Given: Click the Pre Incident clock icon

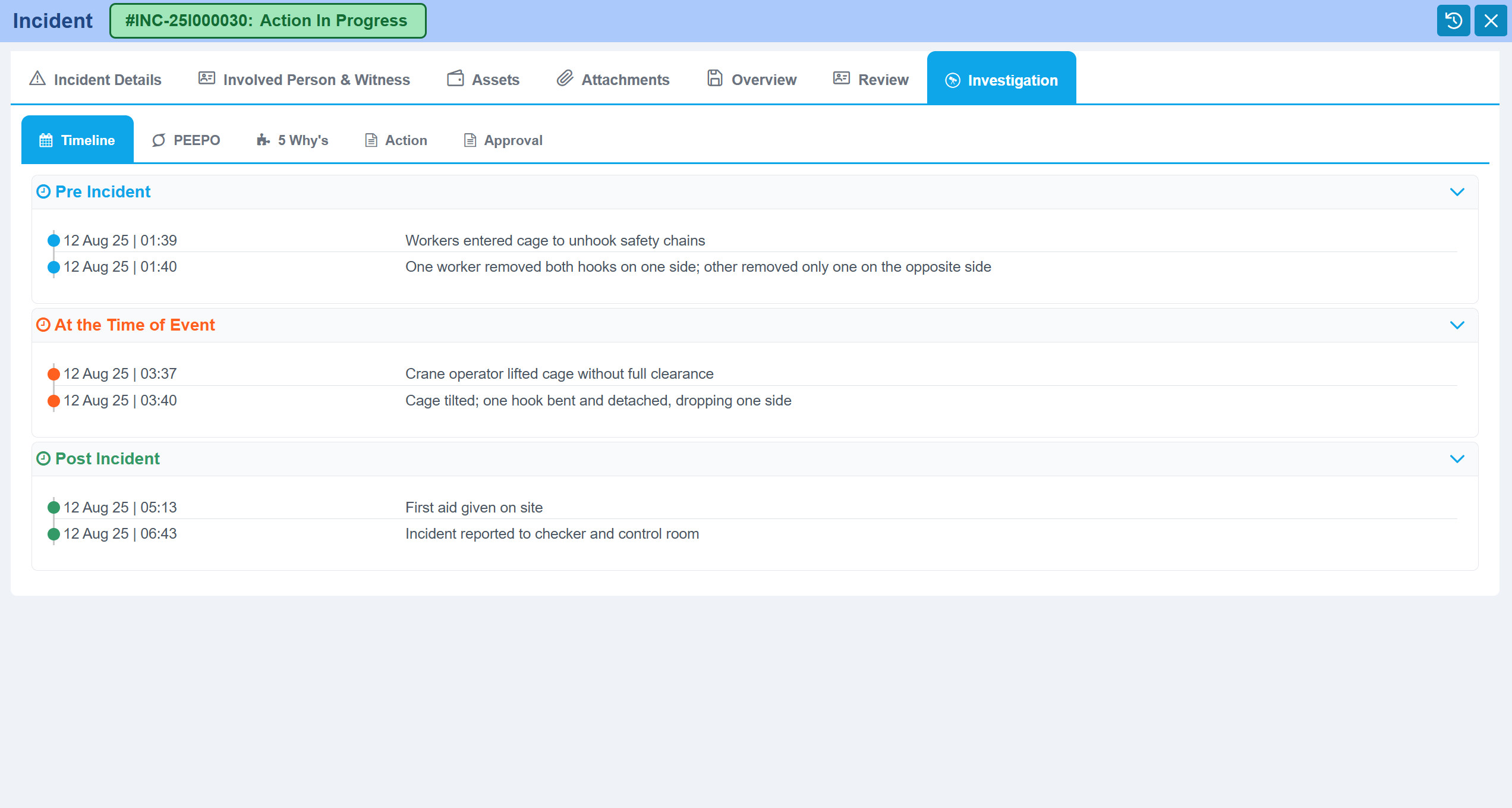Looking at the screenshot, I should [x=43, y=191].
